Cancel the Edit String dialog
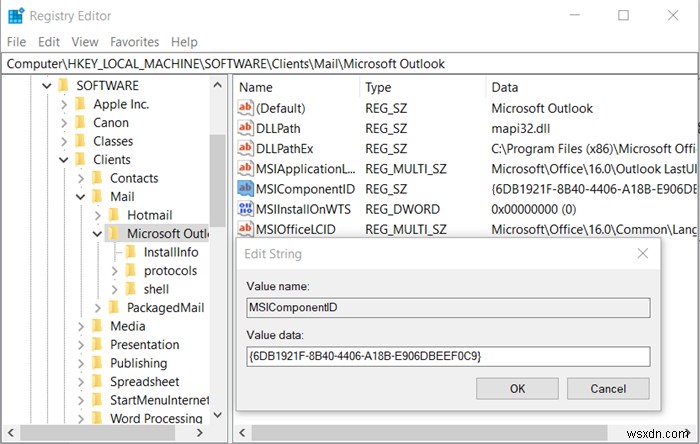 (608, 388)
